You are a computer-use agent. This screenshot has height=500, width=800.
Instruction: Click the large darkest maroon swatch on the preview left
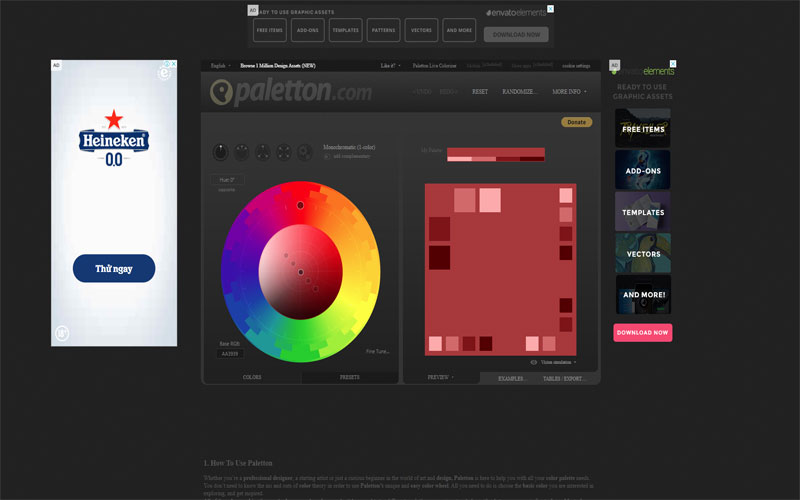pyautogui.click(x=439, y=257)
